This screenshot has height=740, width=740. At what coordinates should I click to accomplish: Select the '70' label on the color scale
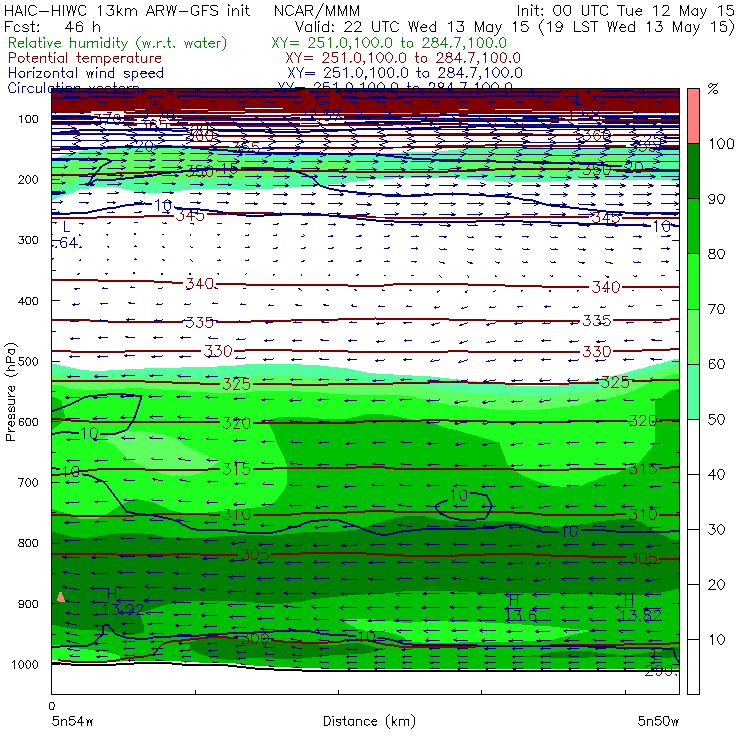[716, 309]
